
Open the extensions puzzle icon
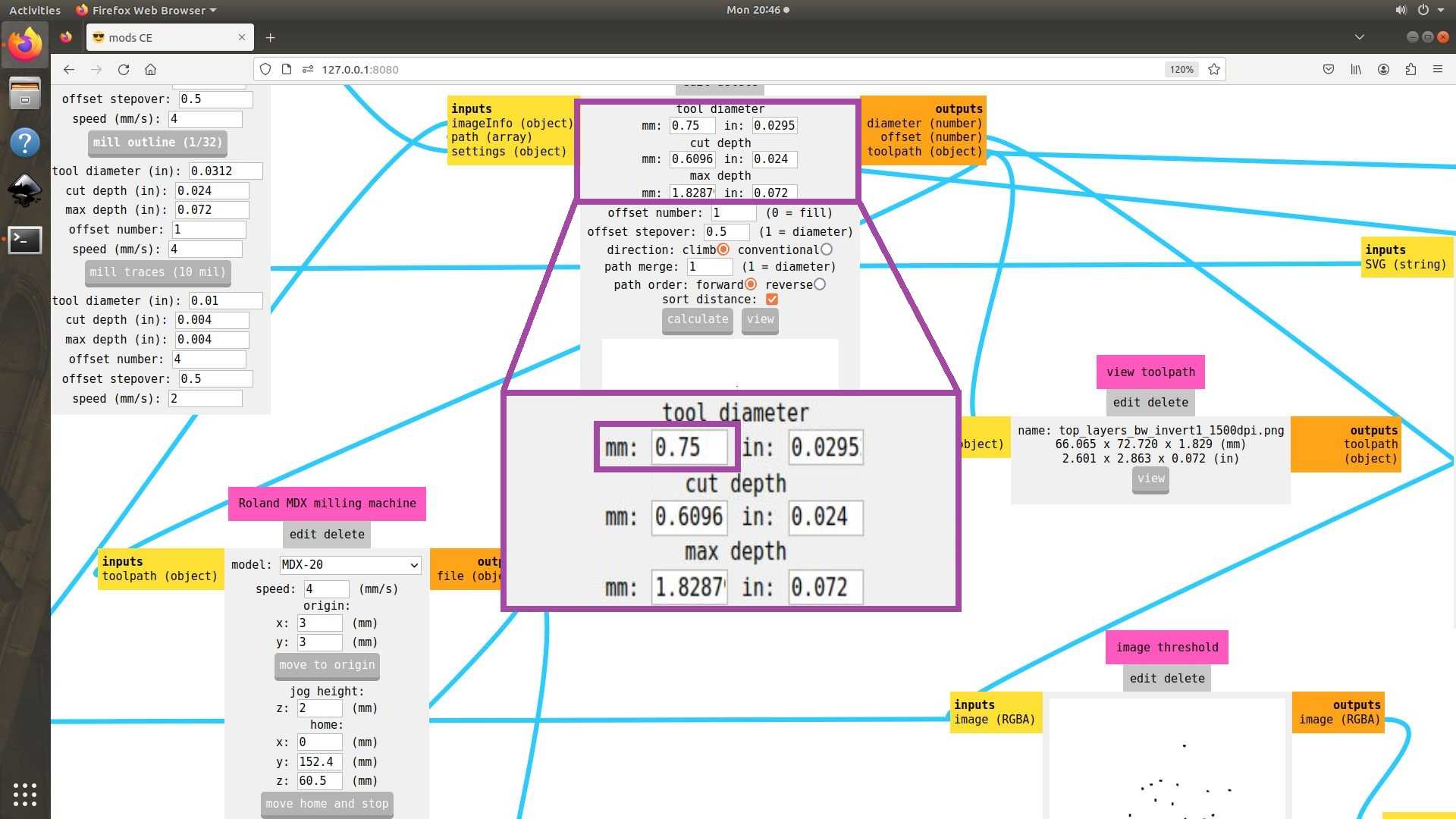point(1410,69)
